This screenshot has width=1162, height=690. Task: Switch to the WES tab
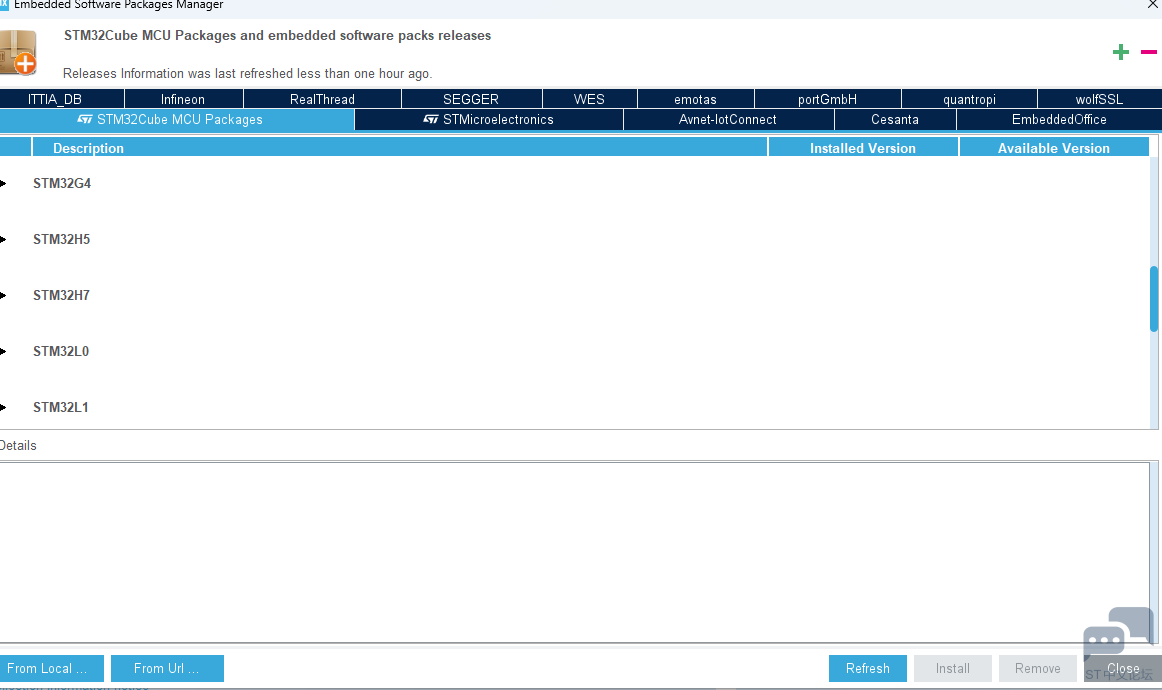coord(590,99)
